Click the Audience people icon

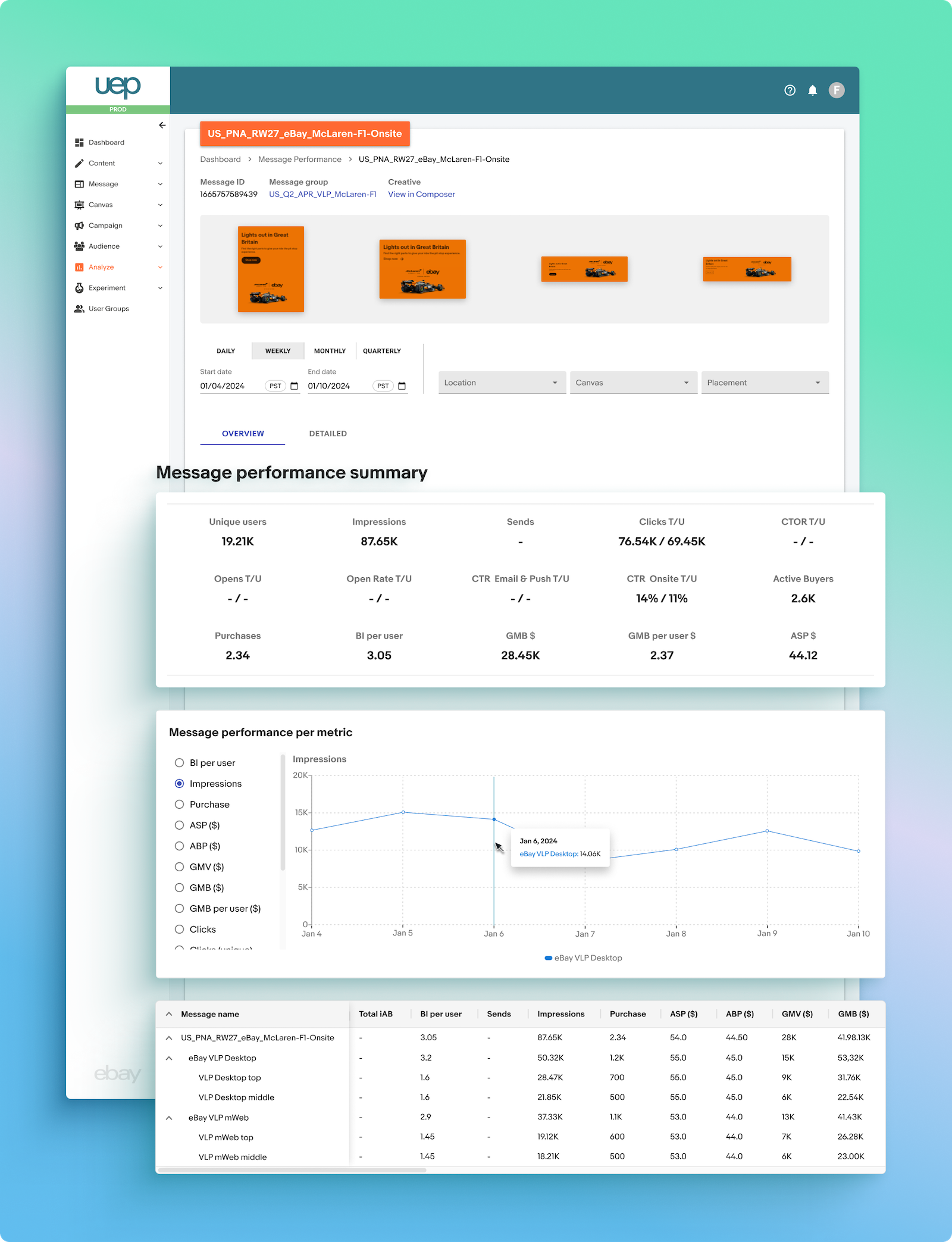79,246
